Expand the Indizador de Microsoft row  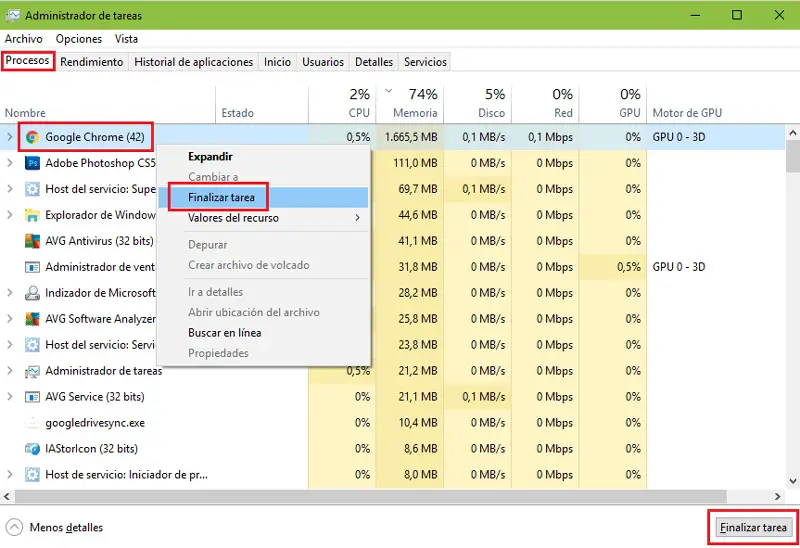click(9, 293)
